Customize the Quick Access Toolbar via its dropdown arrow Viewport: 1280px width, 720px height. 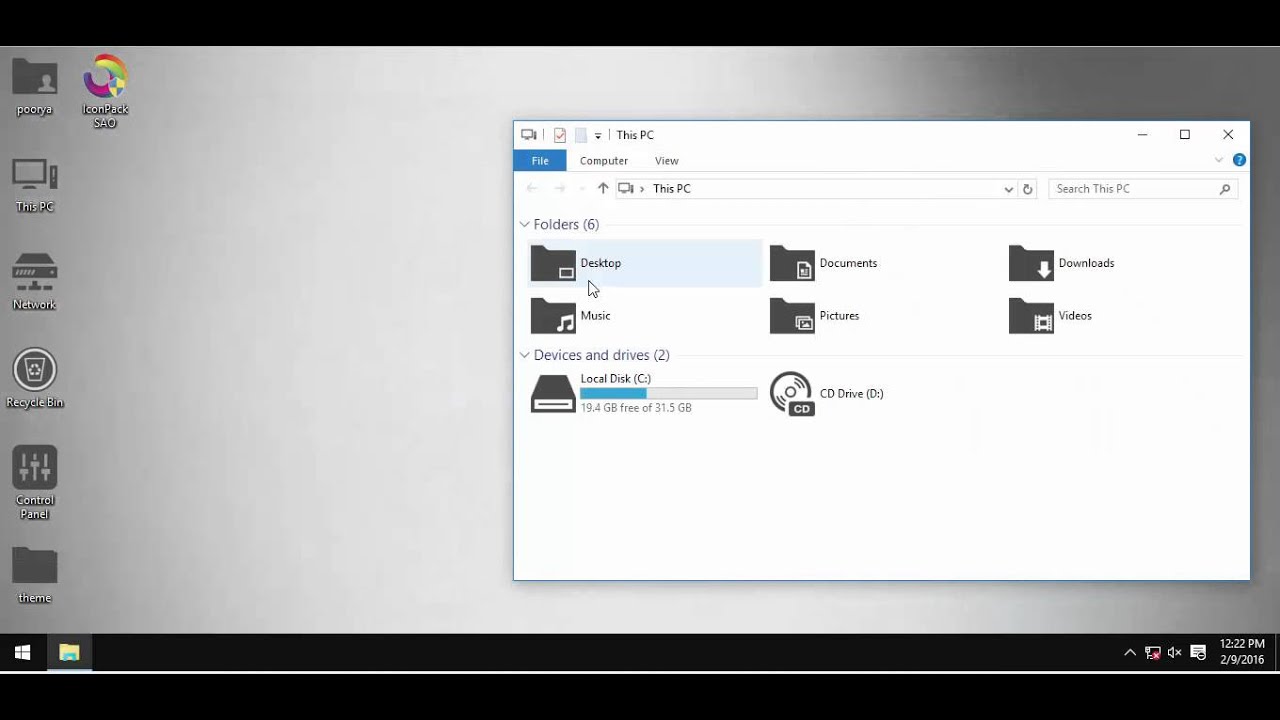599,135
